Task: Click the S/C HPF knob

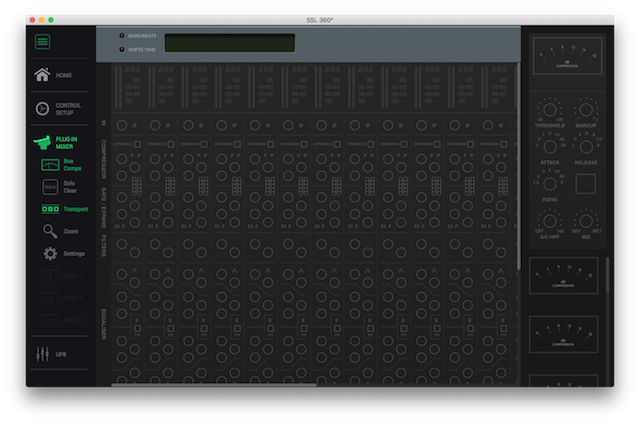Action: (x=549, y=221)
